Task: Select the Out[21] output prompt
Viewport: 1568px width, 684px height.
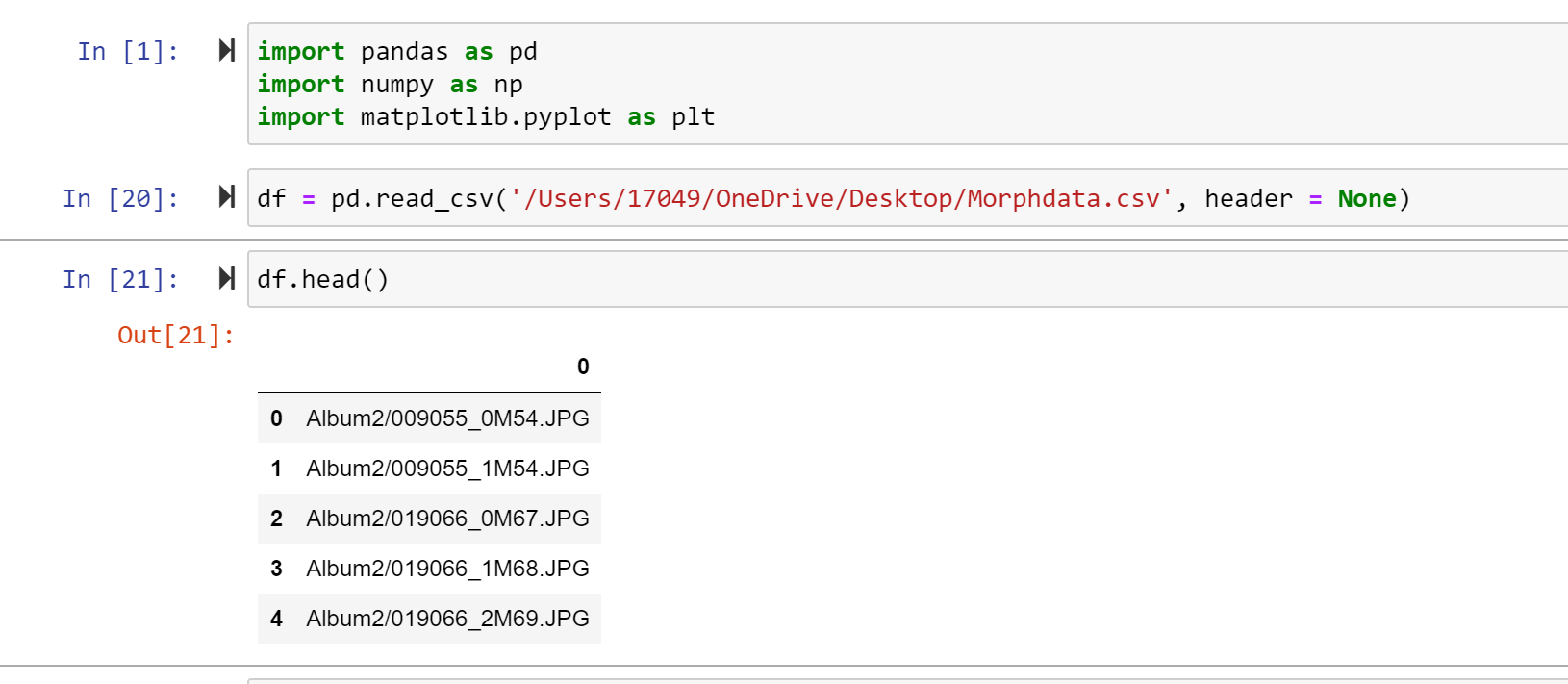Action: (176, 335)
